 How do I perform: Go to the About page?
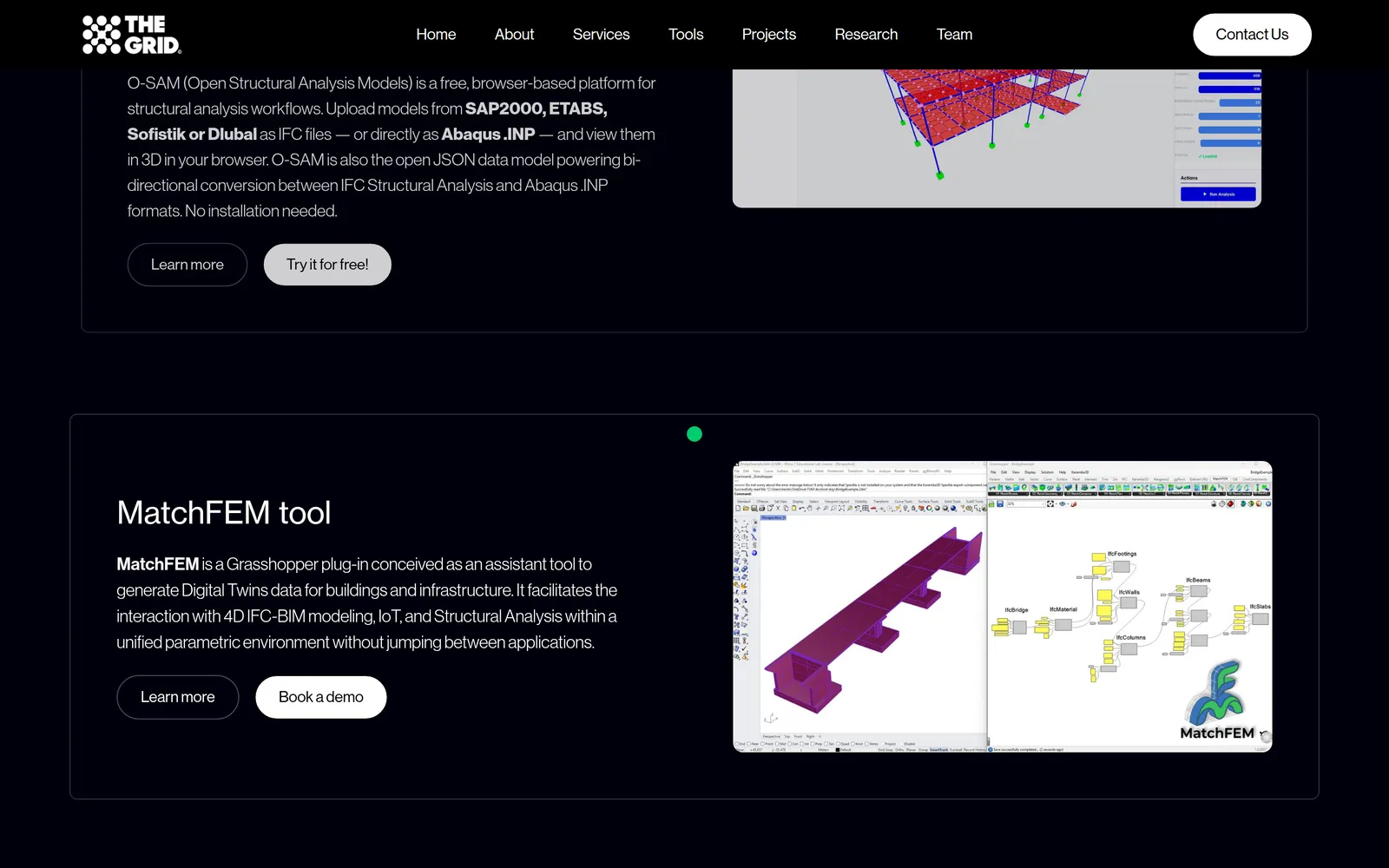514,35
